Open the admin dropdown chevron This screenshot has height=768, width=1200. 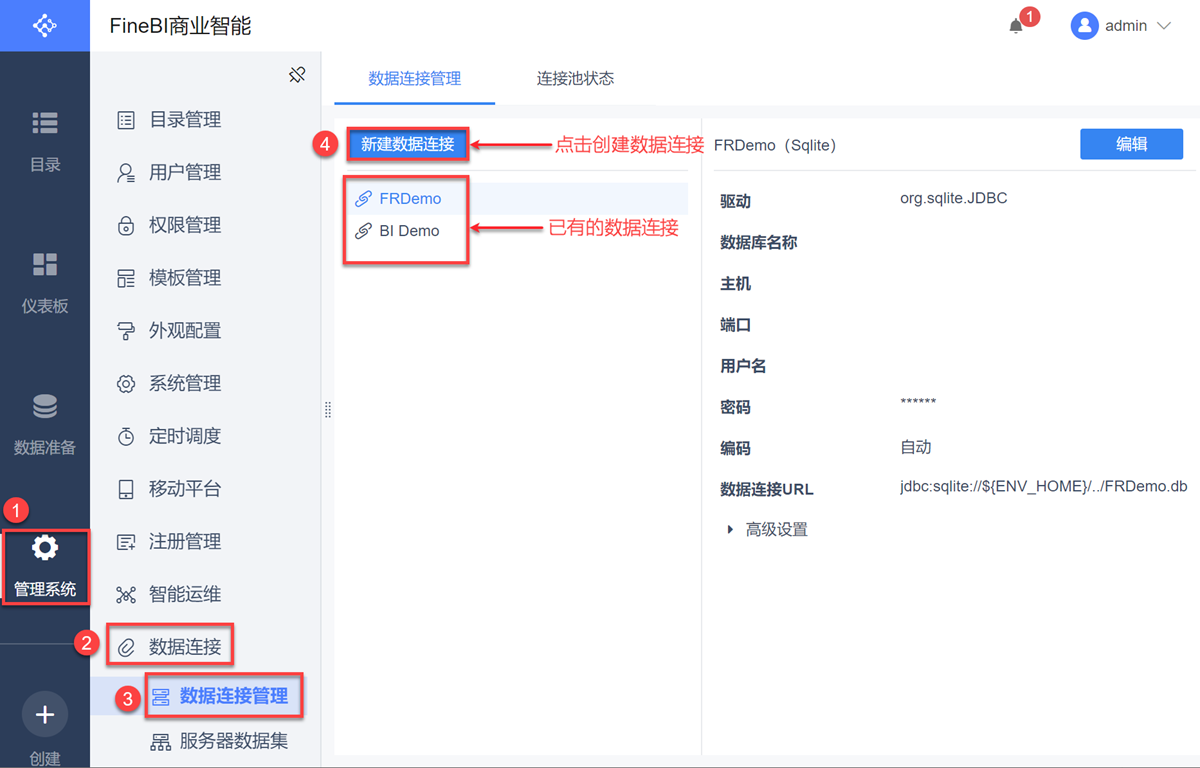tap(1163, 26)
